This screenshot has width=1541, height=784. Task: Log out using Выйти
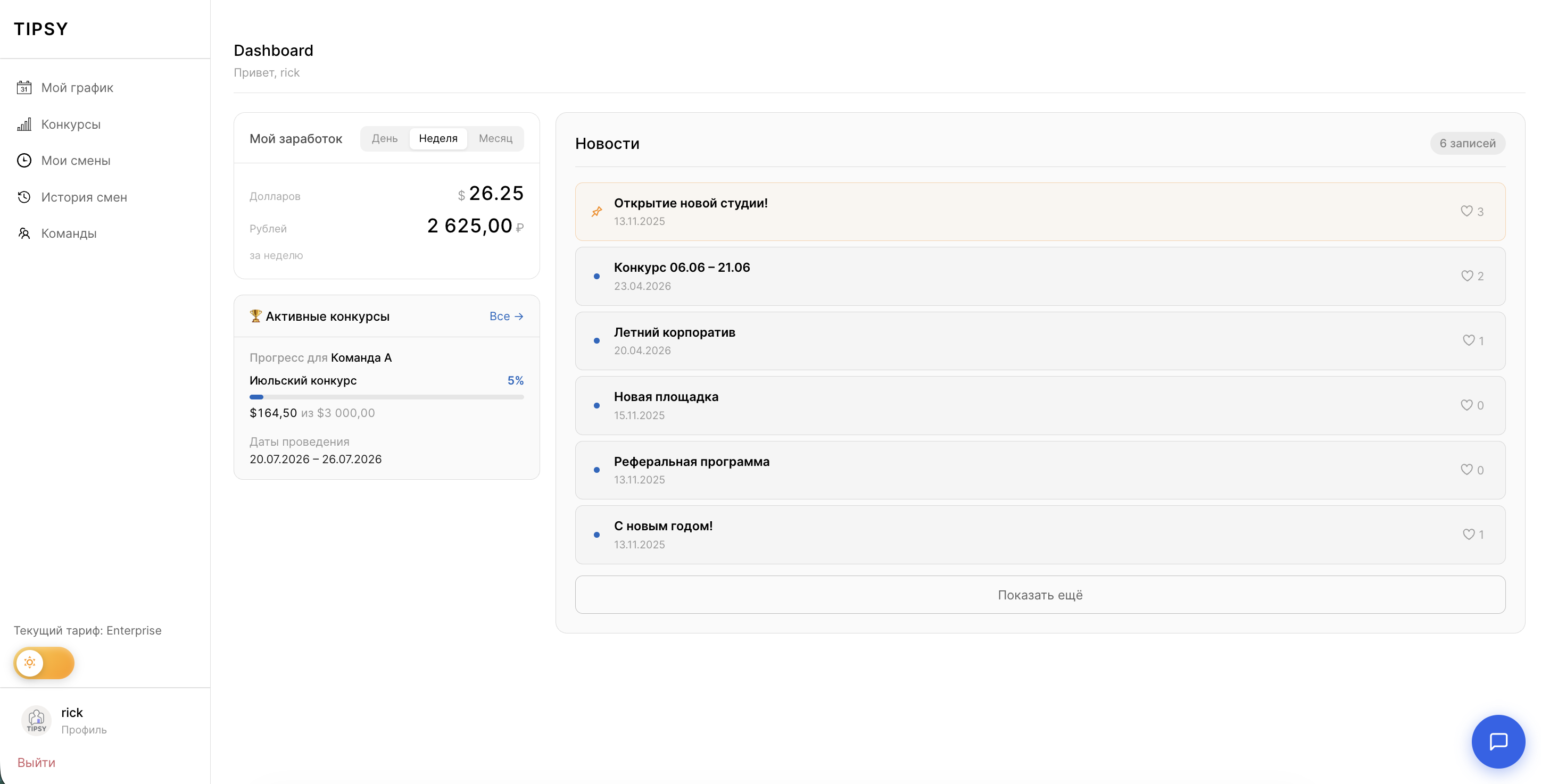[36, 763]
